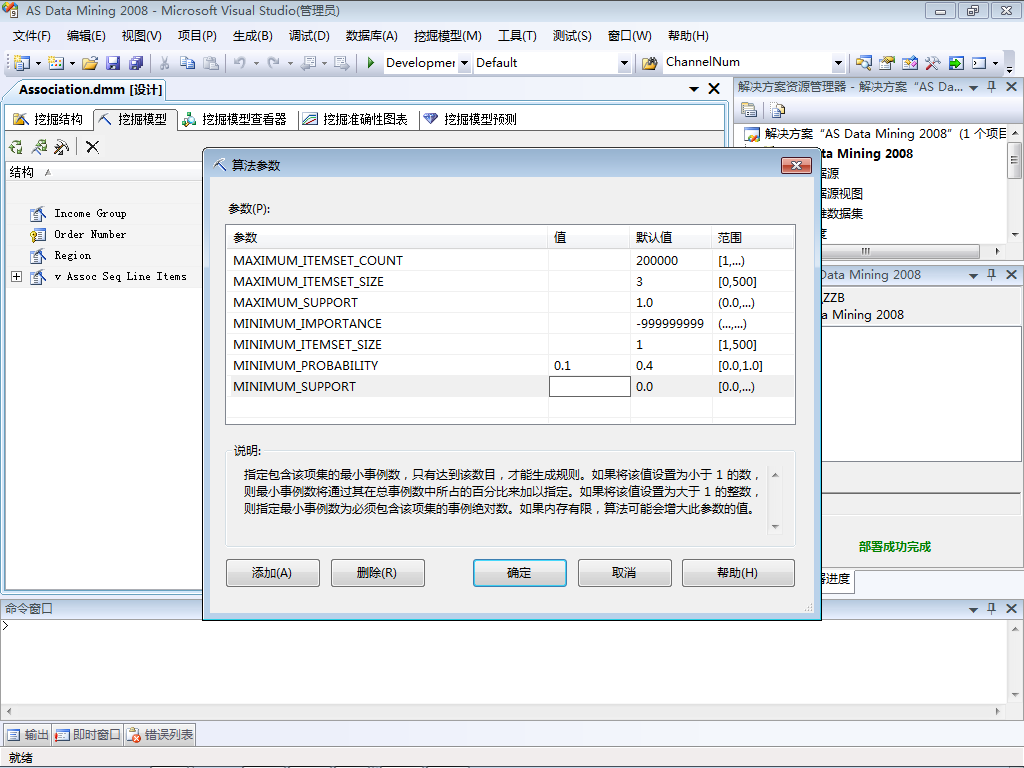Screen dimensions: 1024x768
Task: Click the Add New Item toolbar icon
Action: click(56, 63)
